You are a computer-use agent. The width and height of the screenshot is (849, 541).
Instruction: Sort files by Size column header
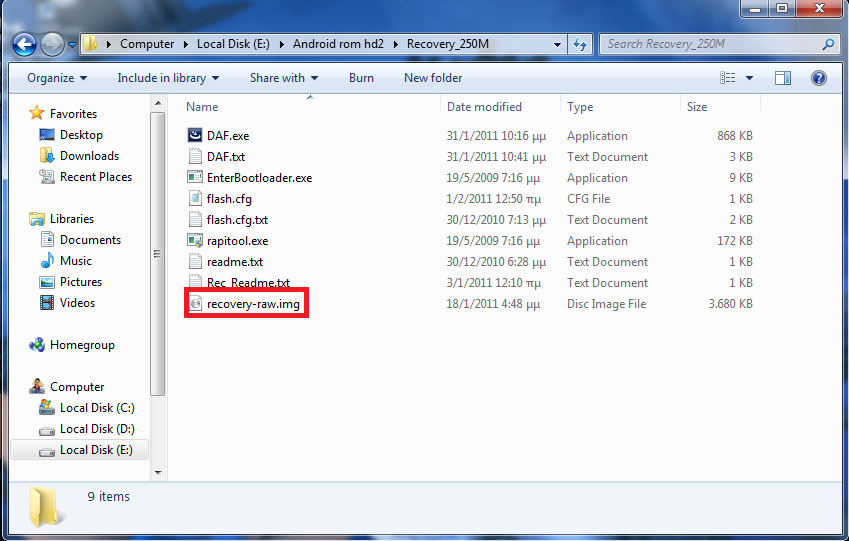point(697,107)
